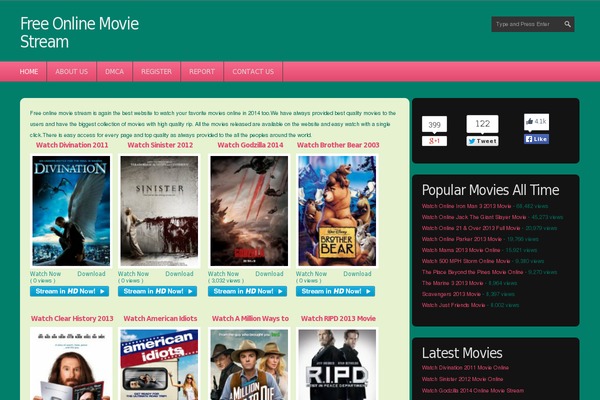Click Watch Now under Divination

click(x=45, y=274)
